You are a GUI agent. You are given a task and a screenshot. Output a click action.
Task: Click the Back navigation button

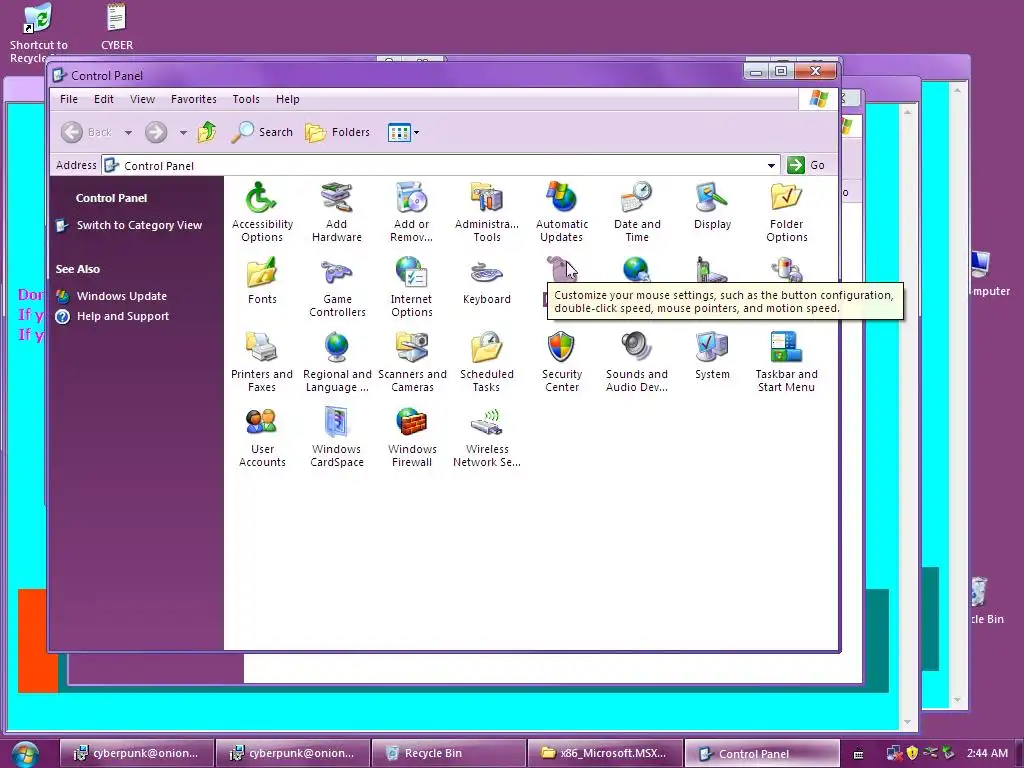[x=88, y=132]
